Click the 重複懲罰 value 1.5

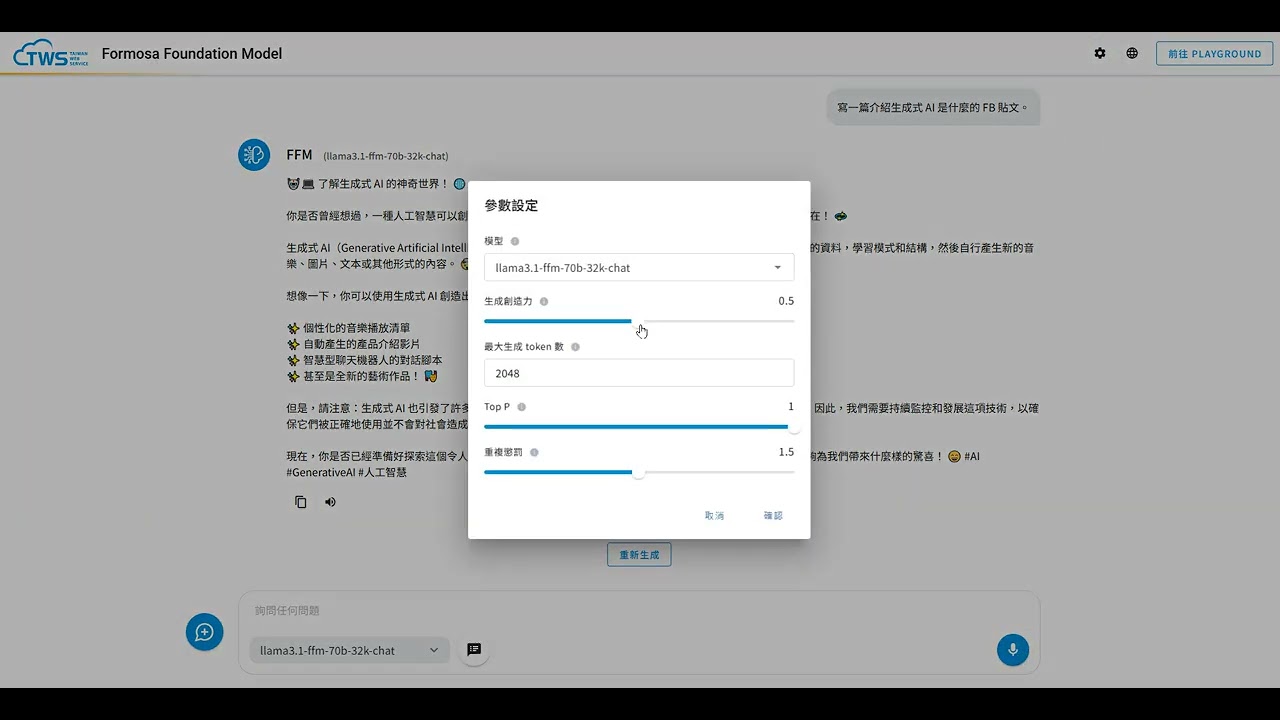pyautogui.click(x=786, y=452)
